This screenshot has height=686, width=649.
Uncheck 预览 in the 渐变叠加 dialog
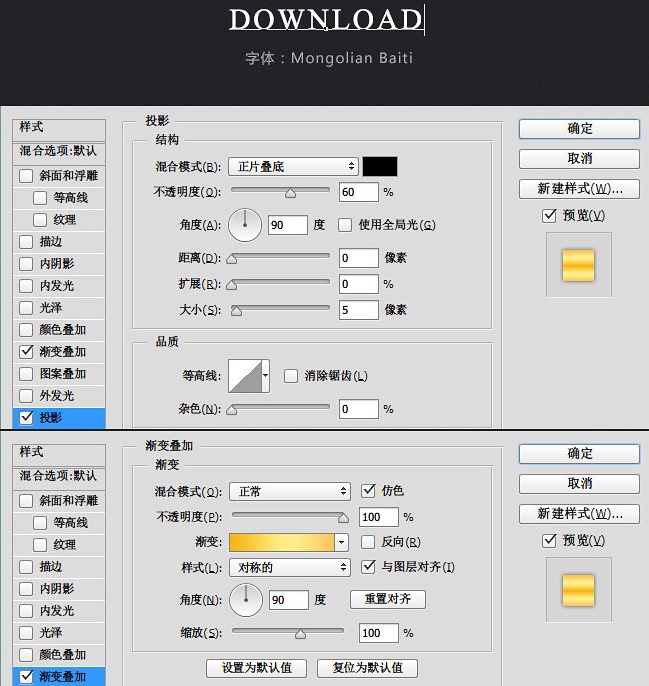pos(549,541)
